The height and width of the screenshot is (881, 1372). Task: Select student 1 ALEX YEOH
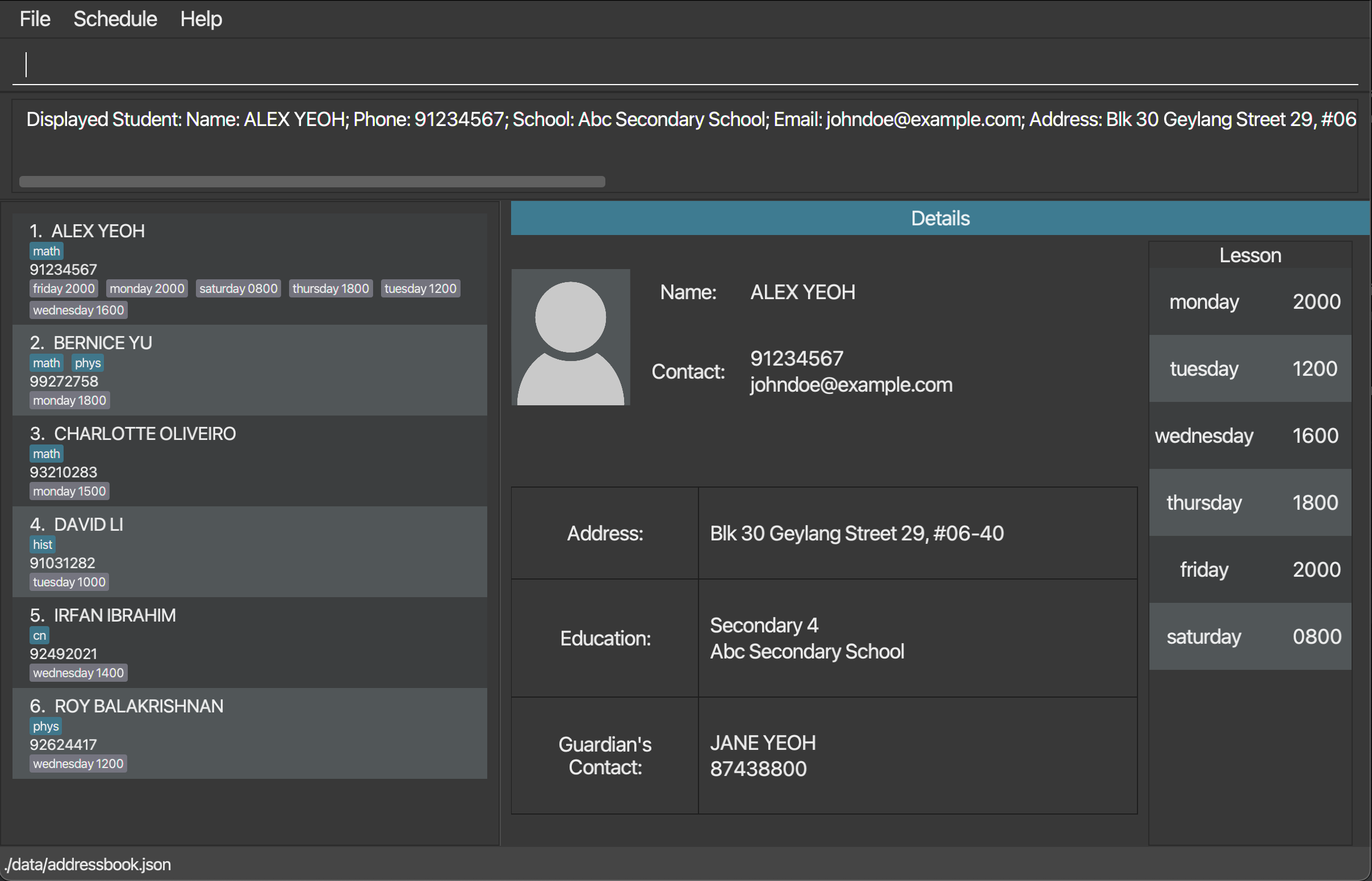tap(249, 270)
